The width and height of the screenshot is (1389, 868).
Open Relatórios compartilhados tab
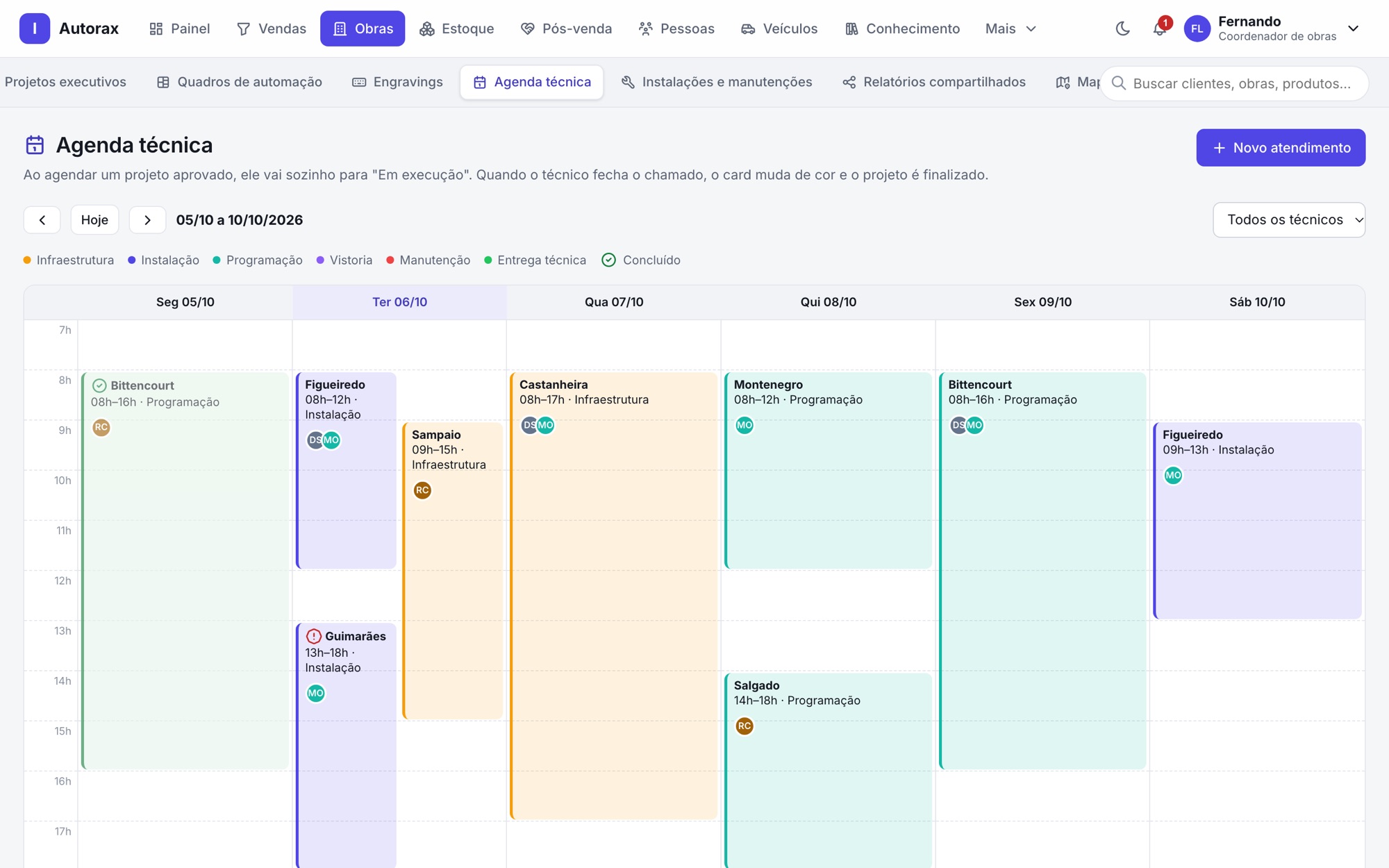coord(933,82)
